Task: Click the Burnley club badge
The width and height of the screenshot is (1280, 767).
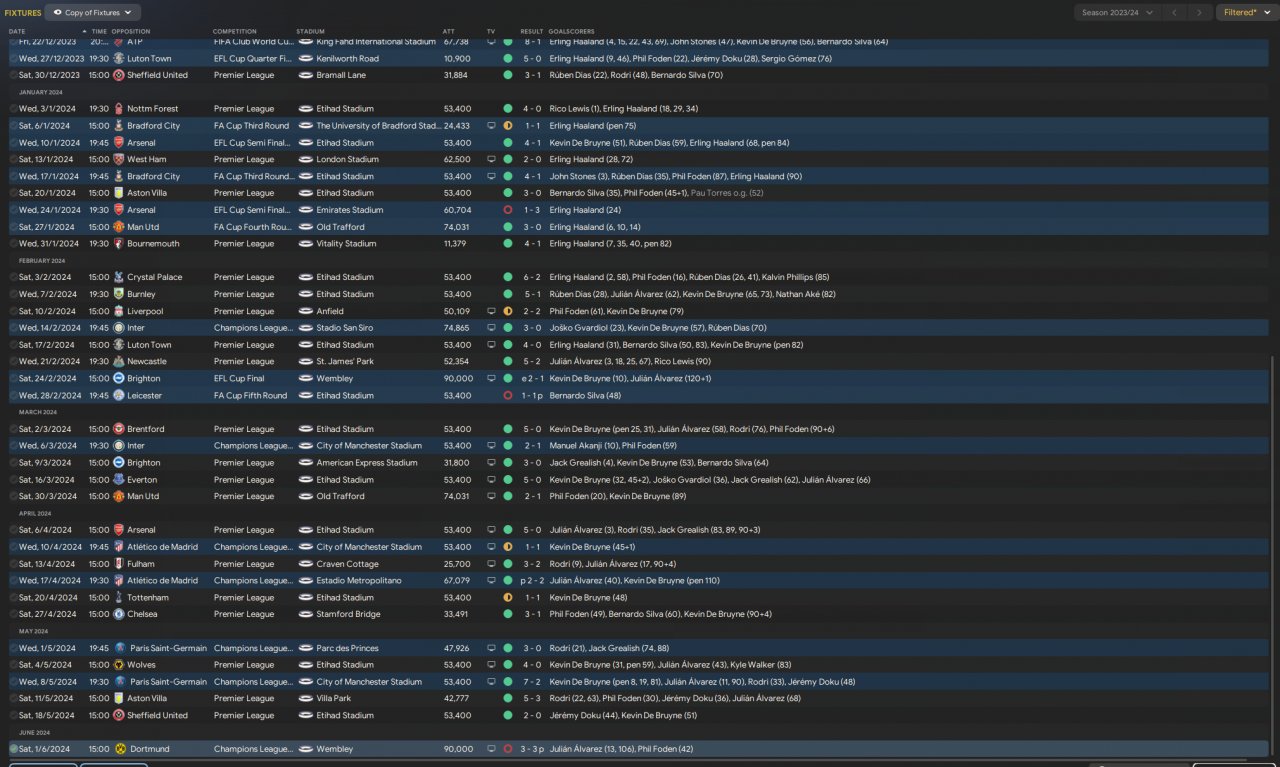Action: coord(119,295)
